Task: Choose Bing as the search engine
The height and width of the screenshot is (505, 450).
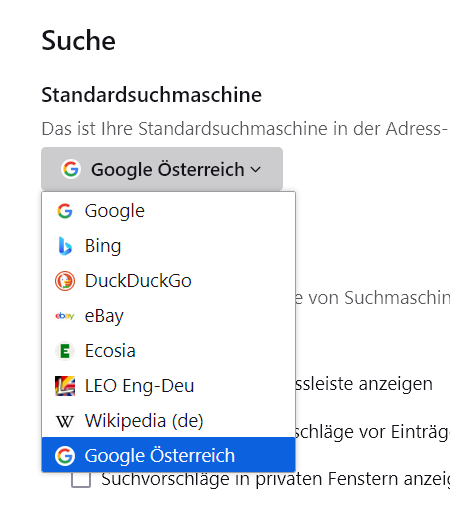Action: pos(168,246)
